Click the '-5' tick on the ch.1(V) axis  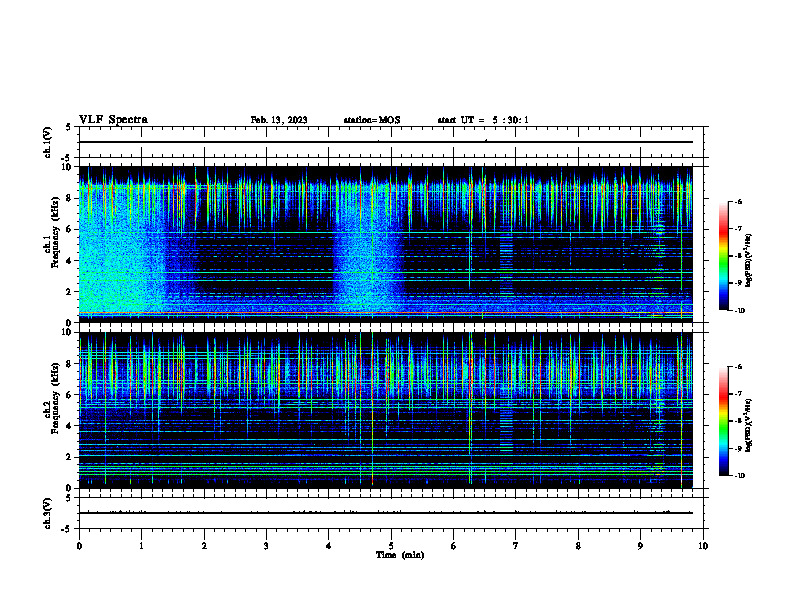tap(67, 158)
